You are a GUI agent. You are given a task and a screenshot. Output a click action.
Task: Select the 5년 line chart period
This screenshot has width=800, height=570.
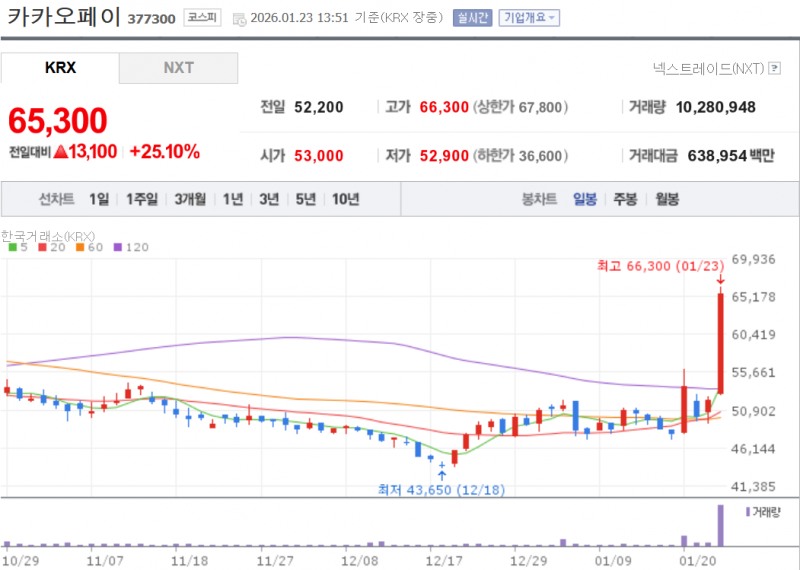306,199
